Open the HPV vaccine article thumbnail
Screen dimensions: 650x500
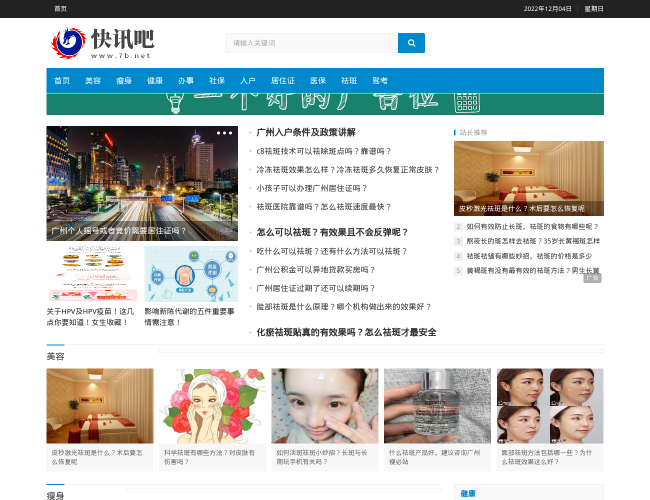pyautogui.click(x=92, y=273)
